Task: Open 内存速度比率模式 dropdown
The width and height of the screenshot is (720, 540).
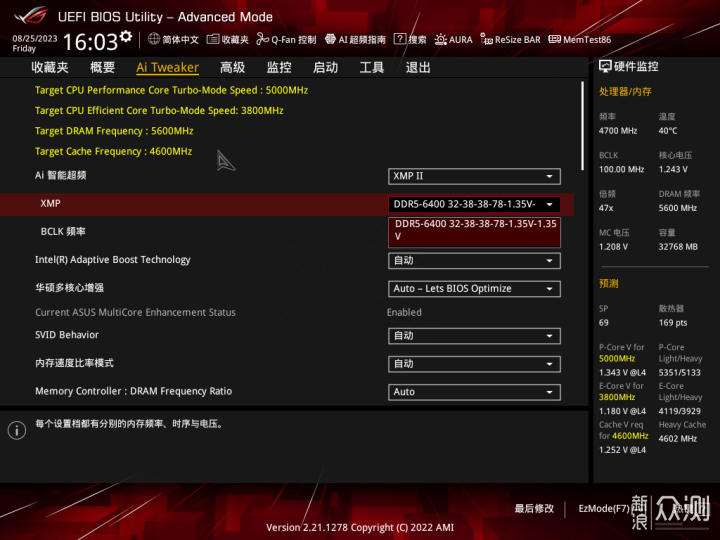Action: (474, 364)
